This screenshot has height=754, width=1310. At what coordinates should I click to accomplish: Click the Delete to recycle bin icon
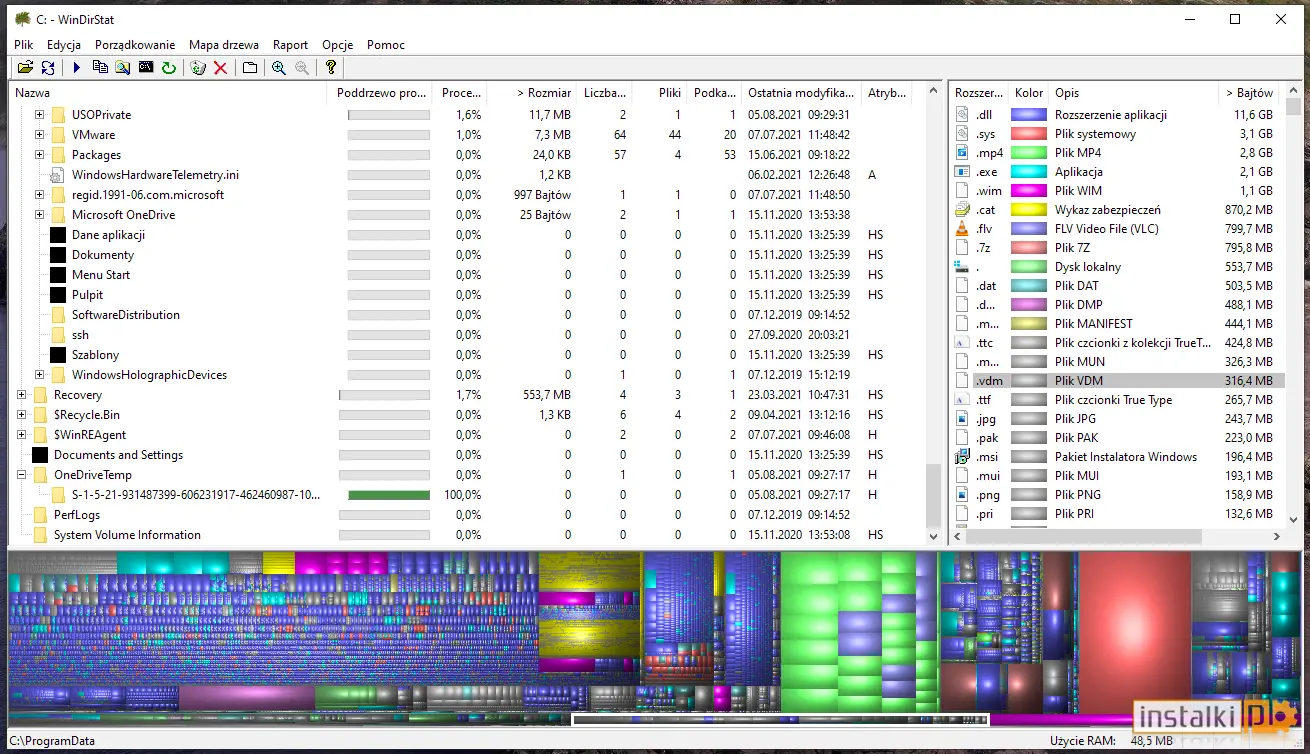198,67
